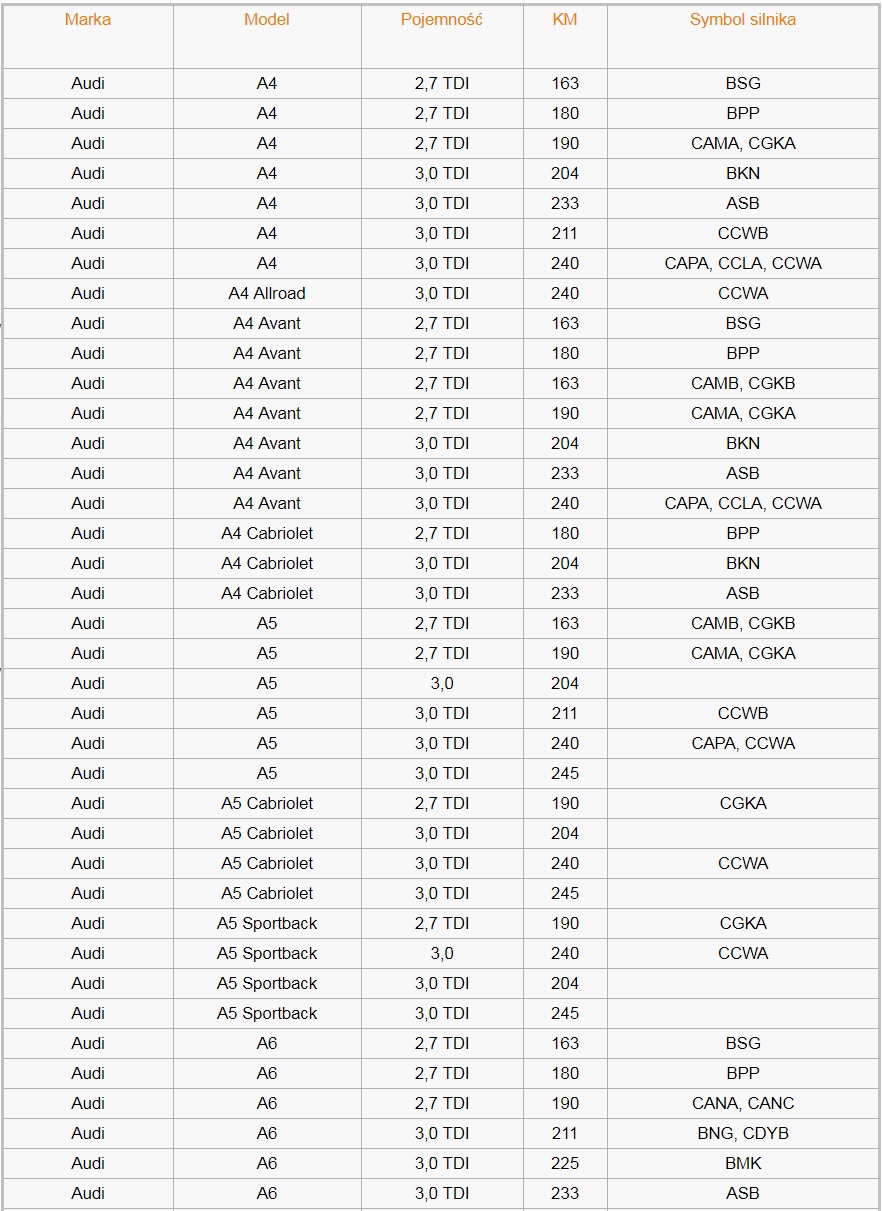The width and height of the screenshot is (883, 1211).
Task: Click the Model column header
Action: tap(267, 20)
